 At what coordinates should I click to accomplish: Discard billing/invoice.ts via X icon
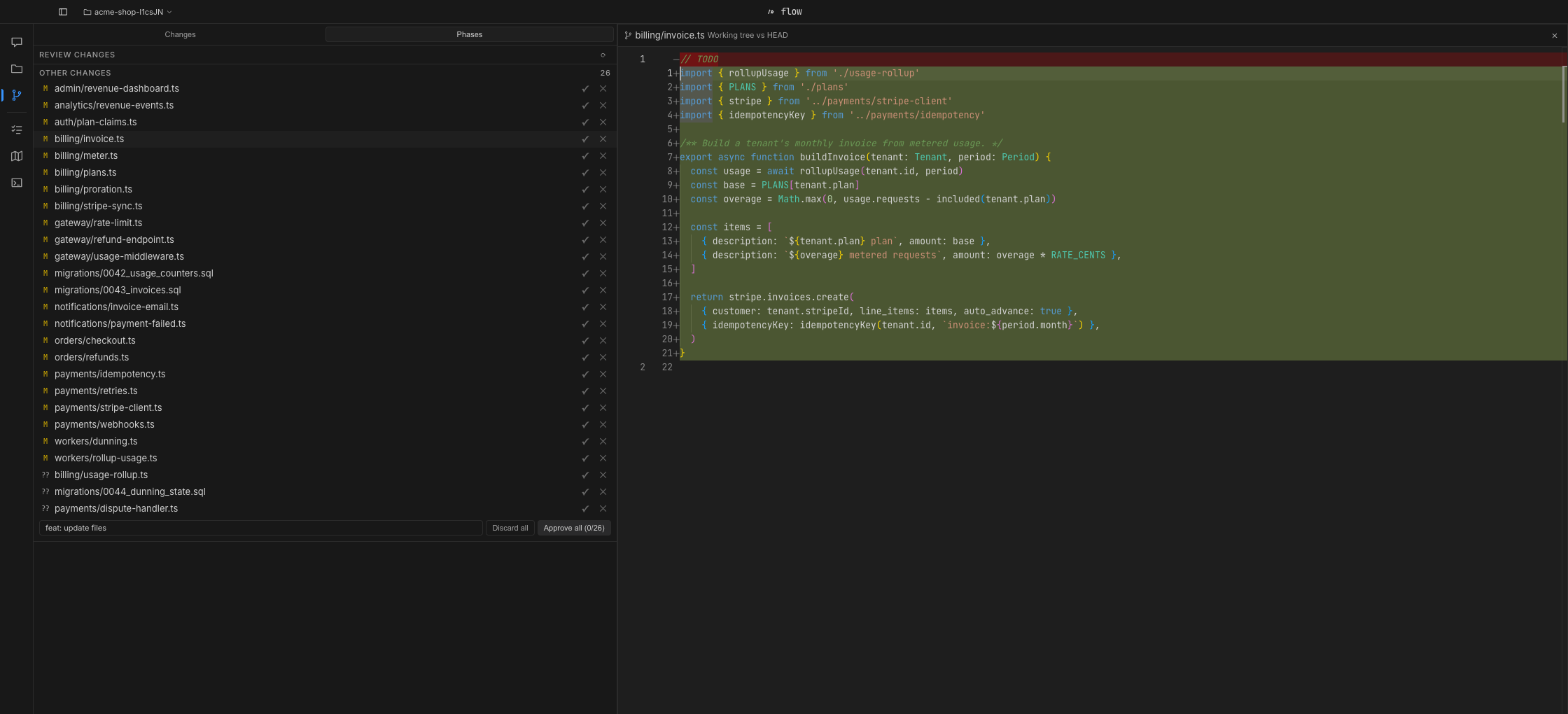(603, 139)
